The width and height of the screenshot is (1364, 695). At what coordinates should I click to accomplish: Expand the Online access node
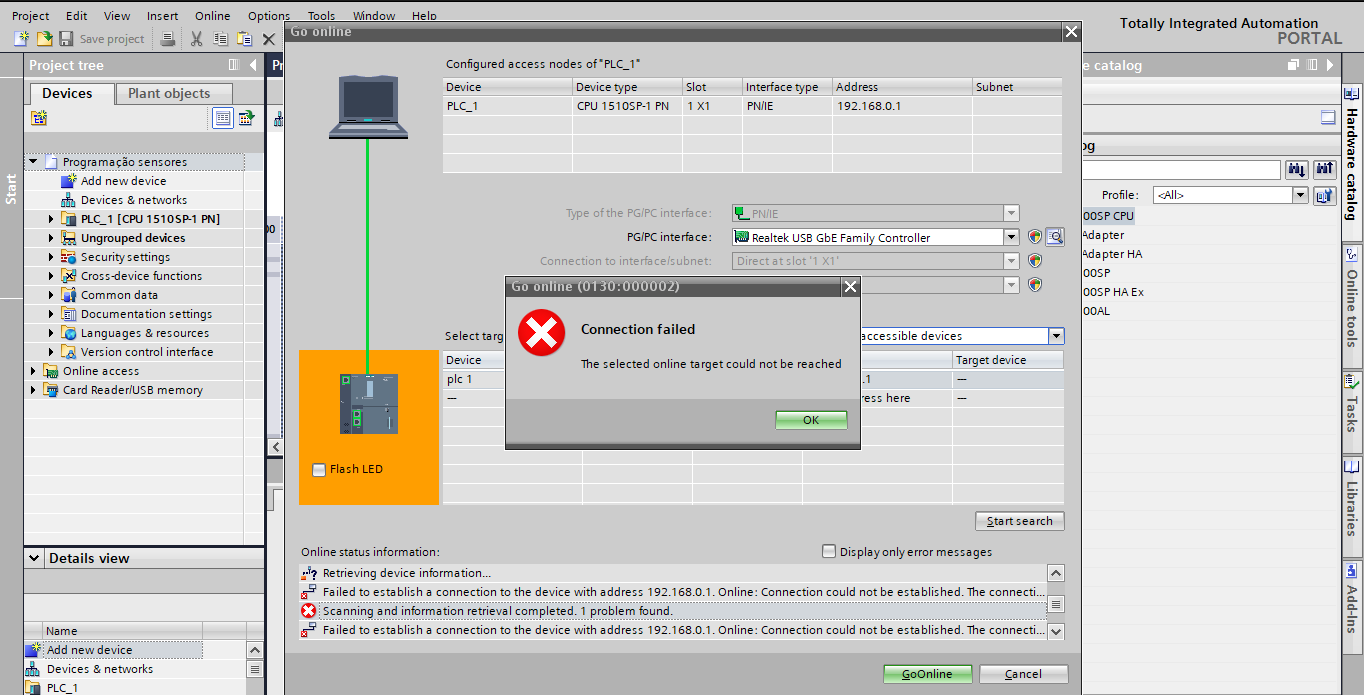[33, 371]
